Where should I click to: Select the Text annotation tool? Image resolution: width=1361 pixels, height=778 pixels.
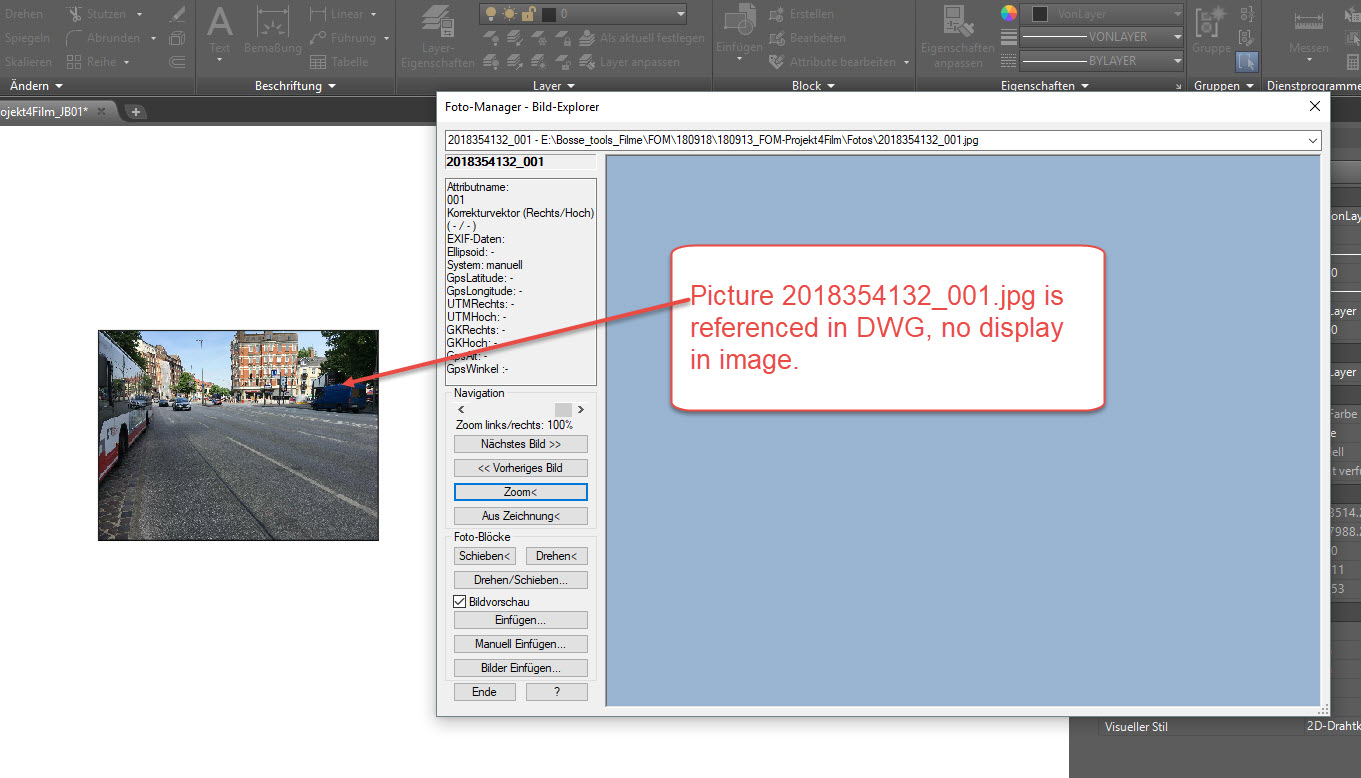coord(219,35)
